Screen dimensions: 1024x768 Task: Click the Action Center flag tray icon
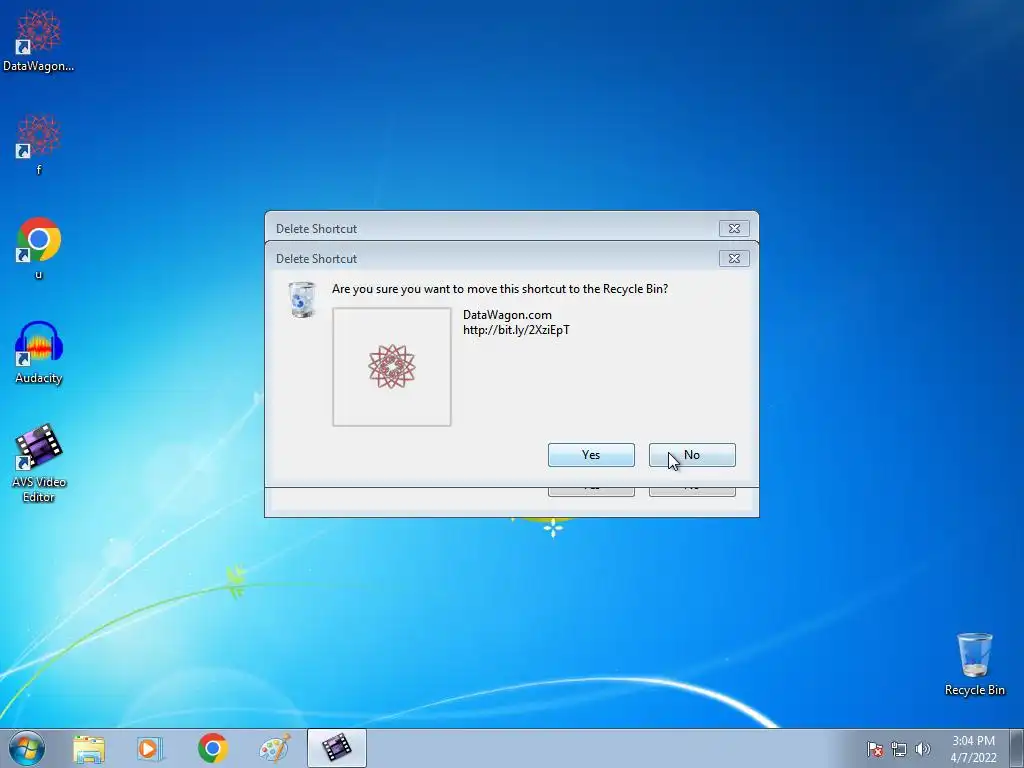(874, 749)
